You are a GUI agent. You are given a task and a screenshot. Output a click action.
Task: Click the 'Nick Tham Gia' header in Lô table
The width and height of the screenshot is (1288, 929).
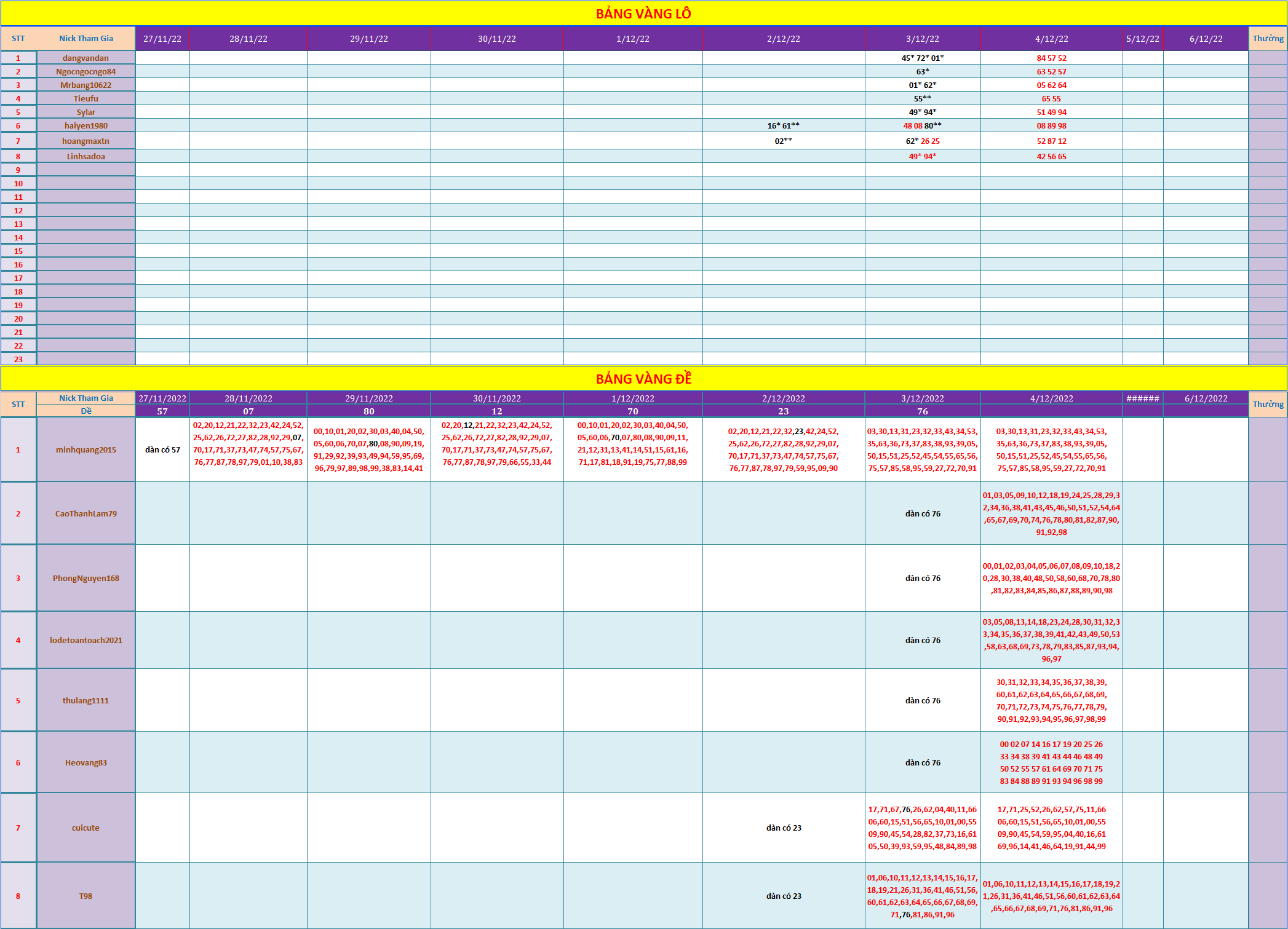86,39
